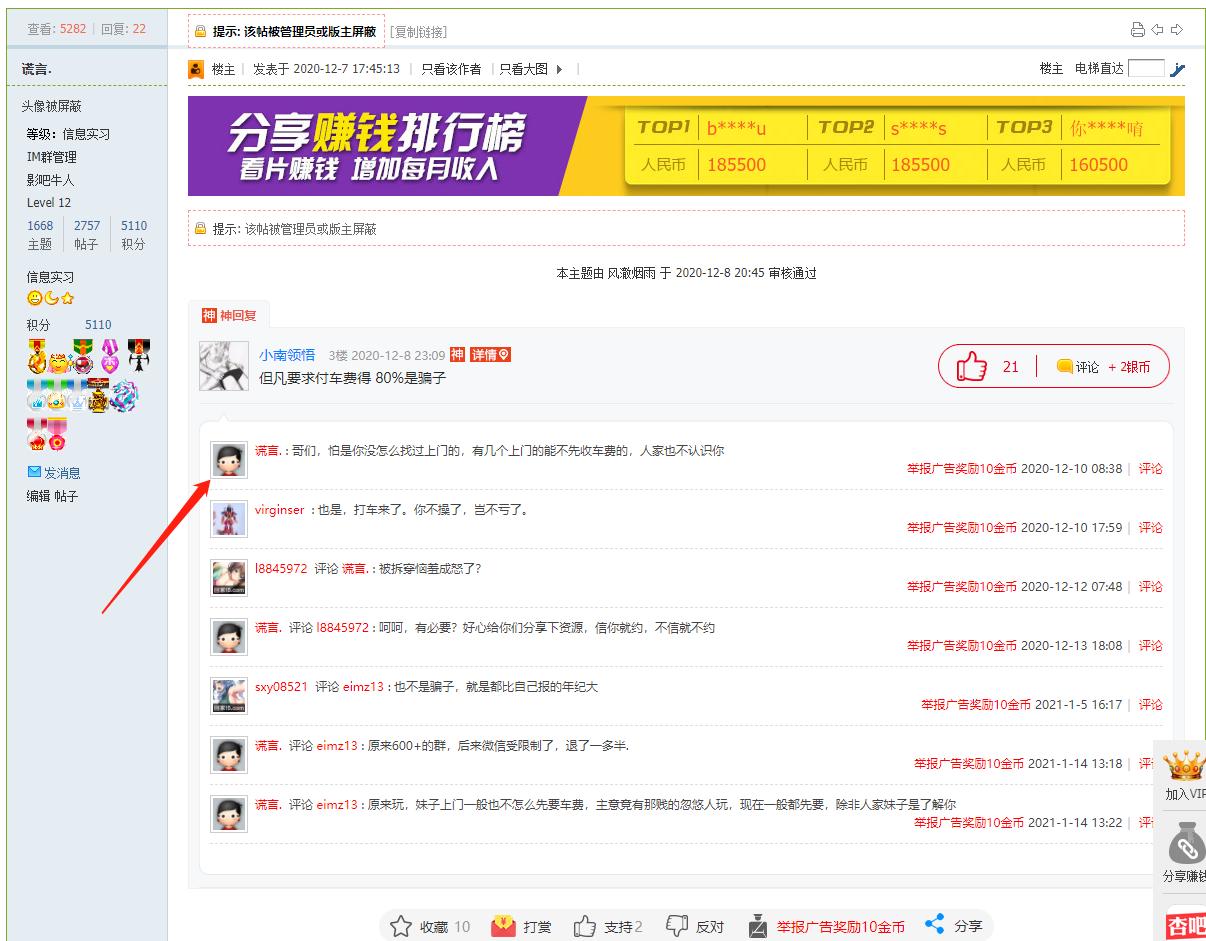Click 评论 on the 2020-12-13 18:08 comment
This screenshot has height=941, width=1206.
1151,646
